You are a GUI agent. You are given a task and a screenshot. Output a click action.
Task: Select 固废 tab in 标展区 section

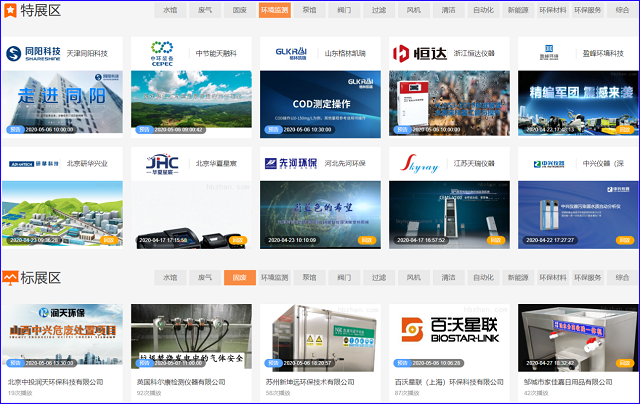[x=239, y=277]
